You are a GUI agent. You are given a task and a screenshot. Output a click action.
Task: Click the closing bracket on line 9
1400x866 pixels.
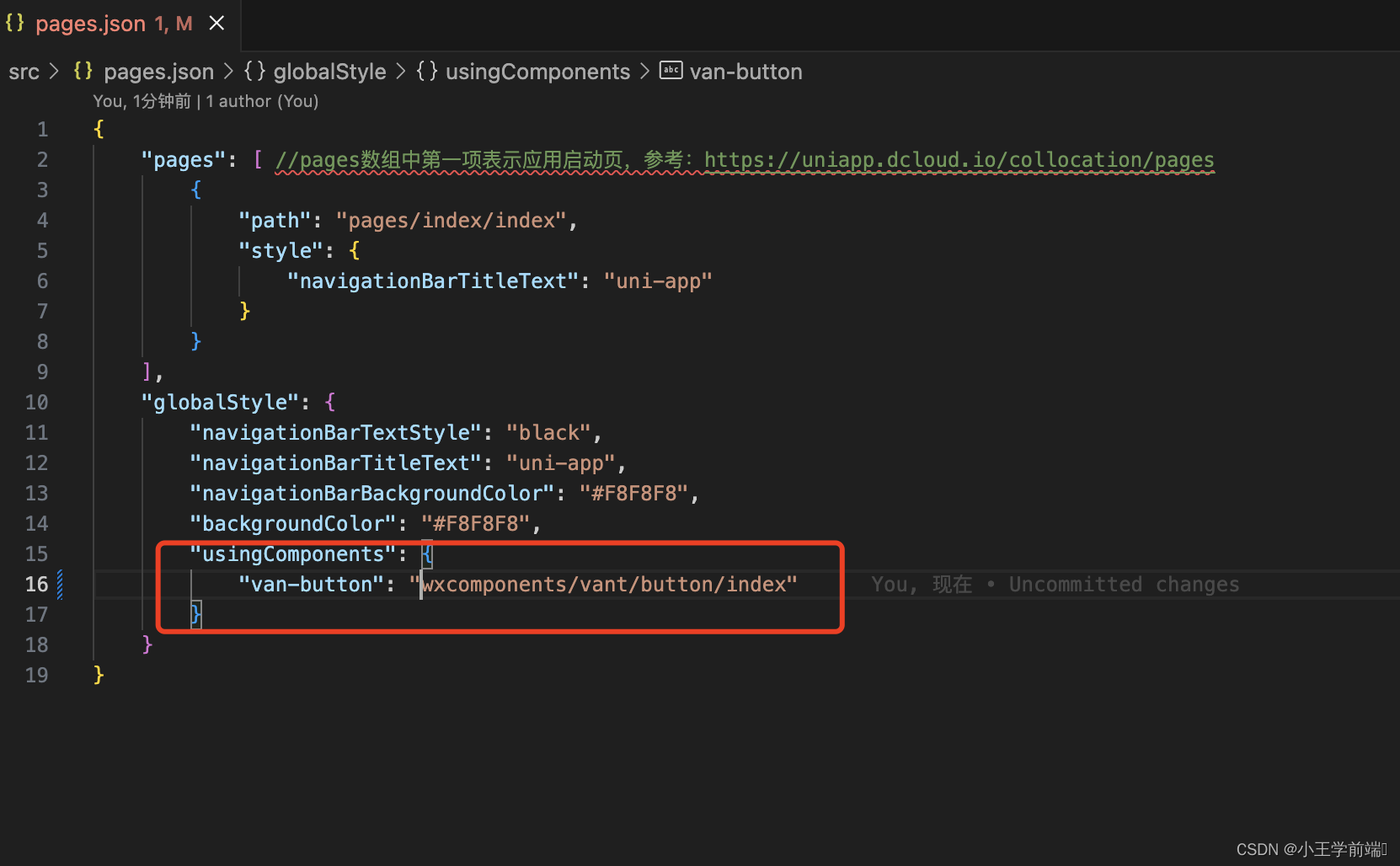(147, 372)
